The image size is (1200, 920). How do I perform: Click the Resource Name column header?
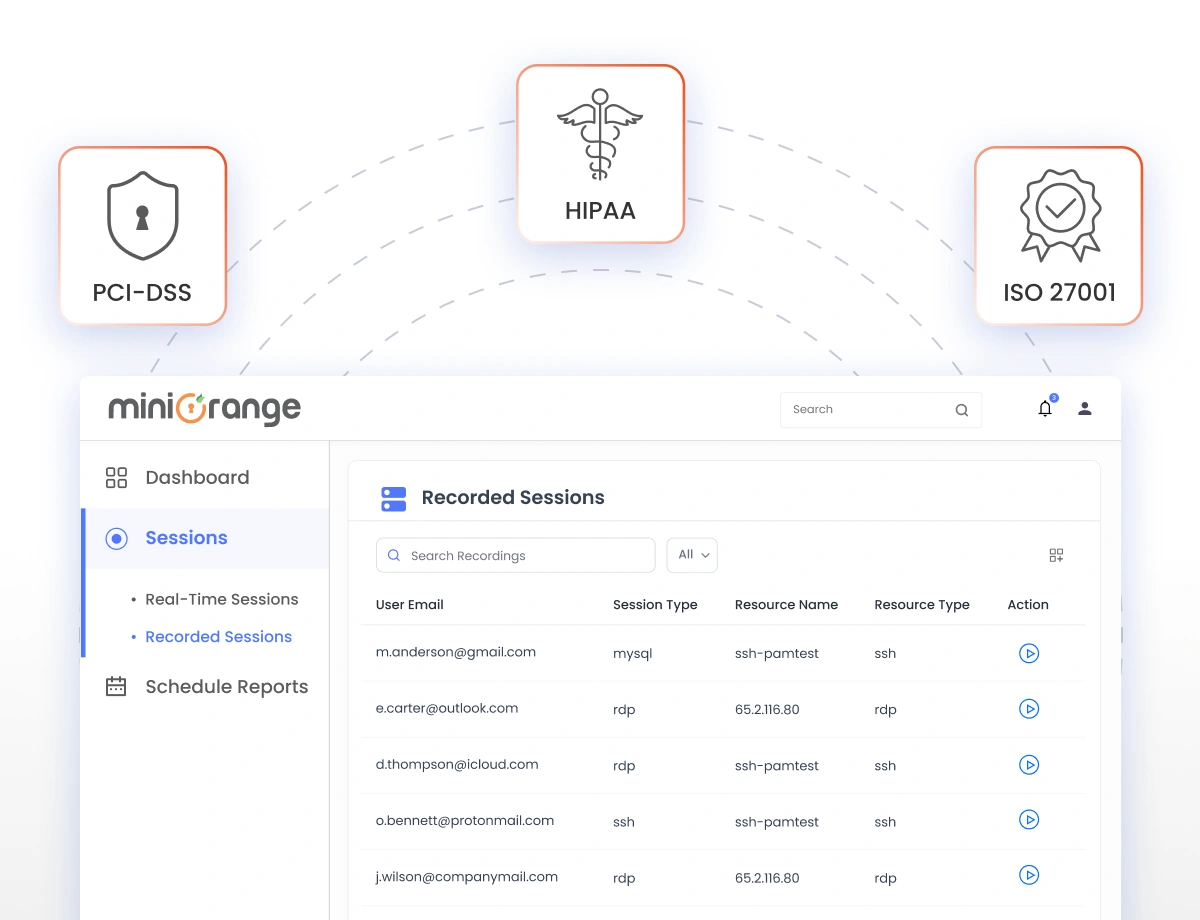click(786, 605)
